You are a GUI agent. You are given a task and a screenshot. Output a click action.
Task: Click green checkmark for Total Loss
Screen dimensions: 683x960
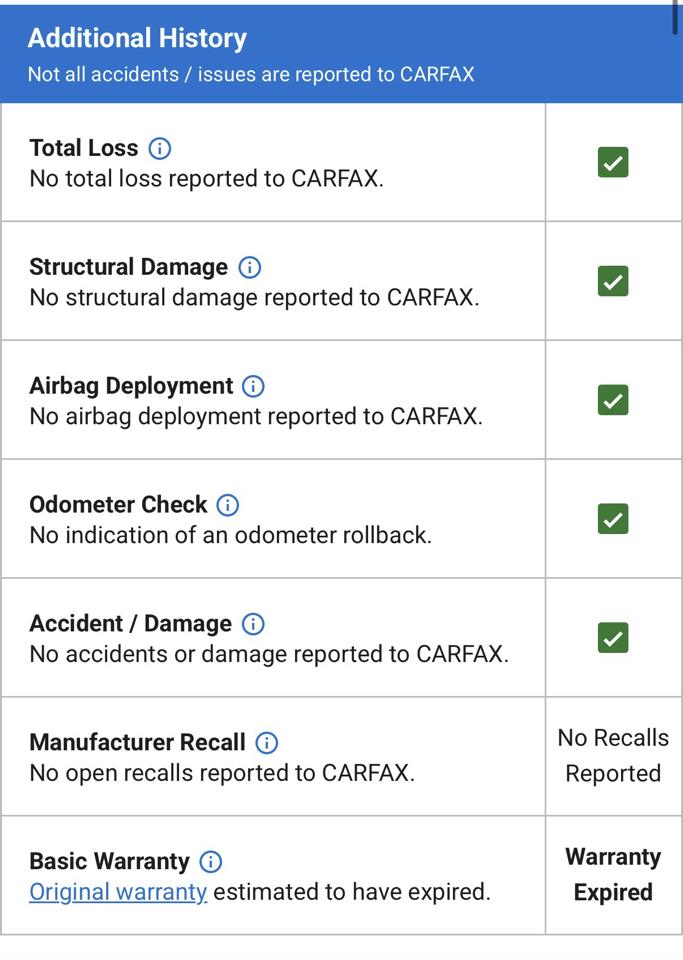tap(613, 162)
